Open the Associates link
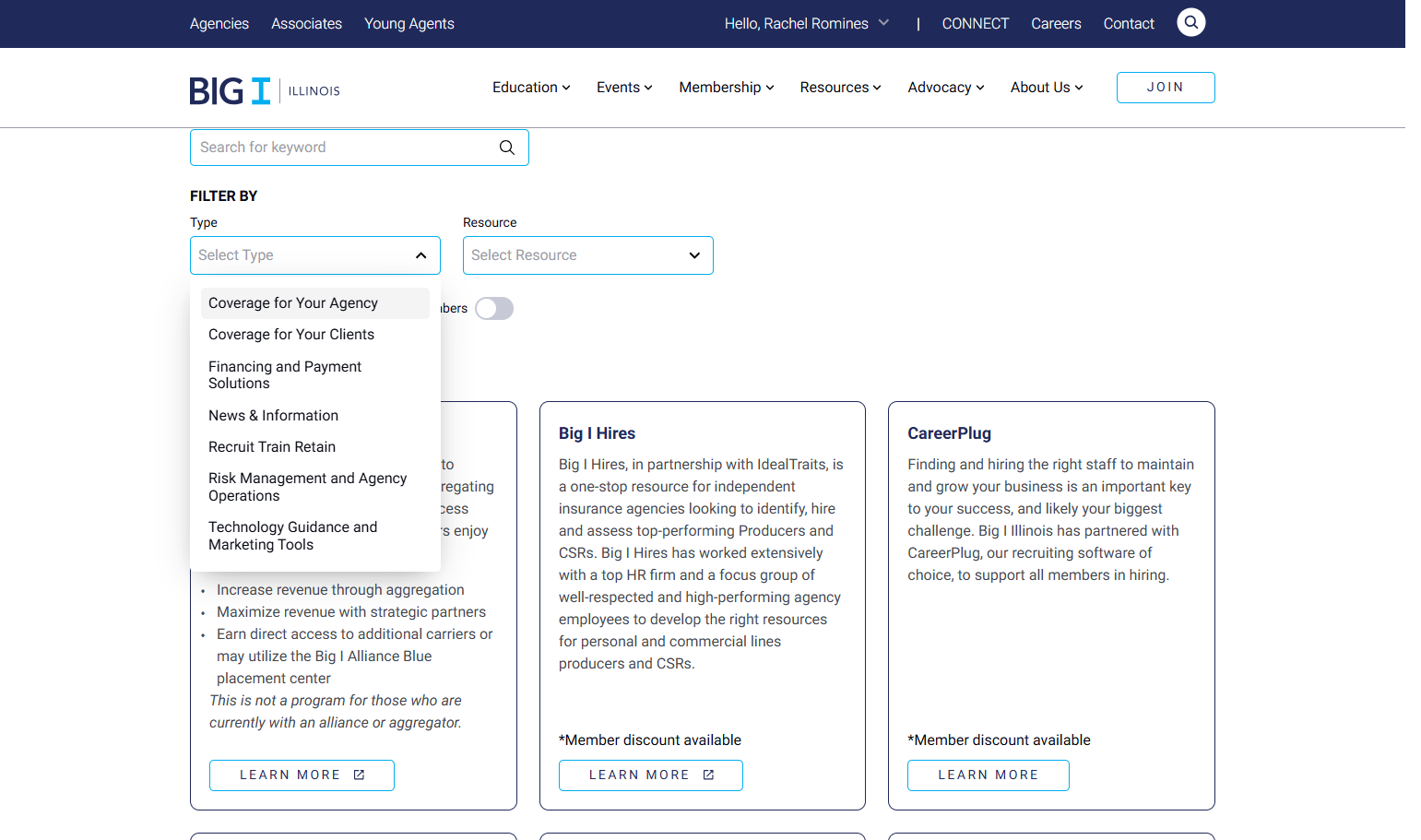The width and height of the screenshot is (1421, 840). click(306, 24)
